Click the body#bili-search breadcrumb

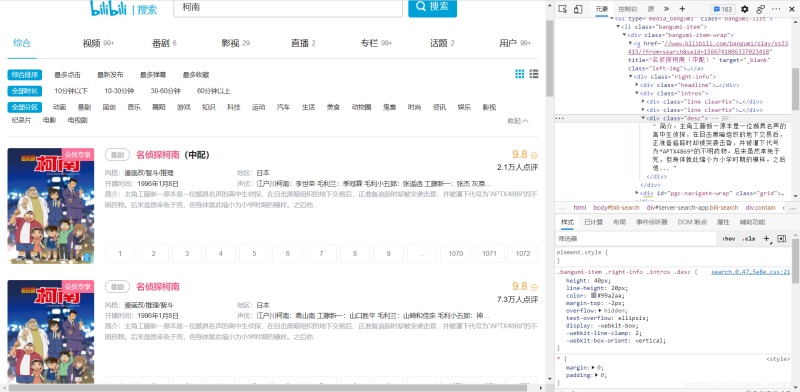(615, 208)
